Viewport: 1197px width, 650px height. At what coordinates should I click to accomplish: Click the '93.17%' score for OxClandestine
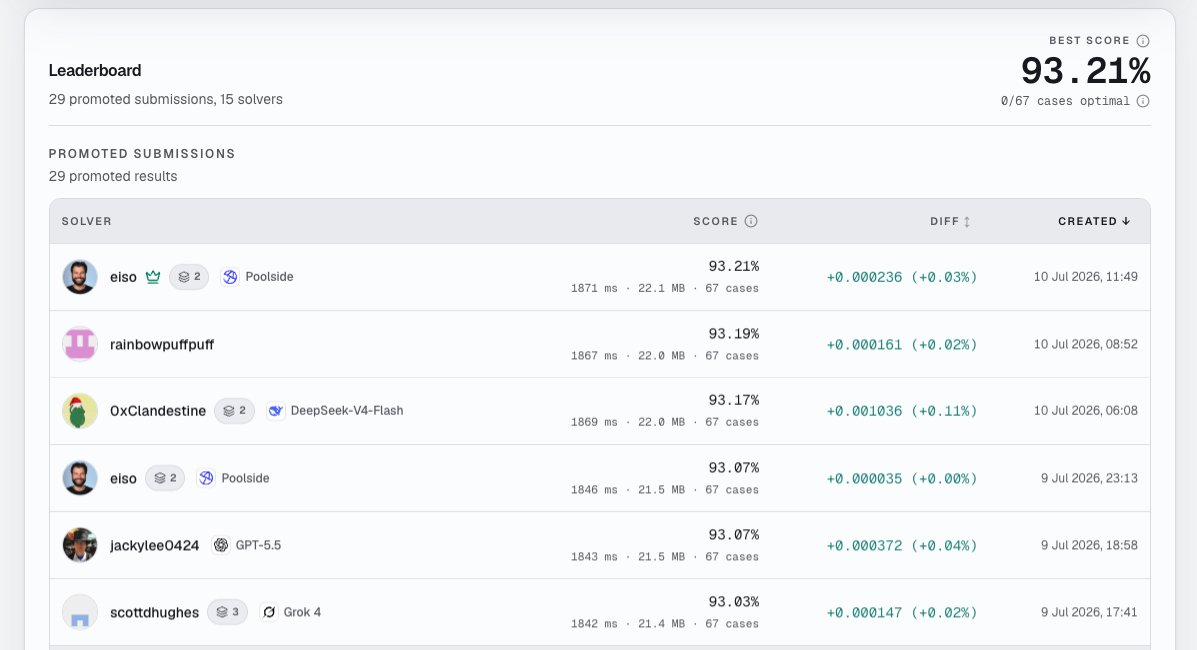click(x=734, y=399)
